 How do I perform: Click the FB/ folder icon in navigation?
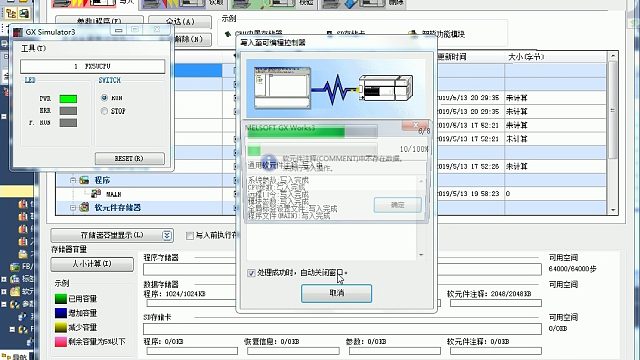pyautogui.click(x=15, y=267)
